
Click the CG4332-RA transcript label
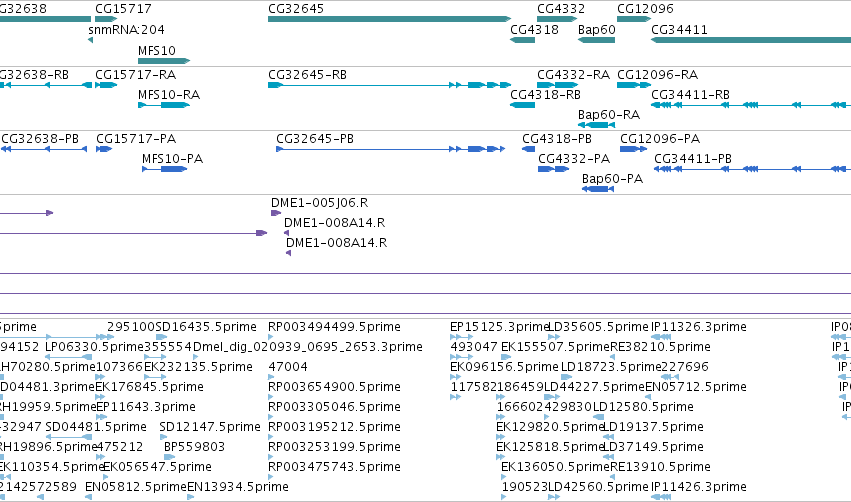click(574, 74)
